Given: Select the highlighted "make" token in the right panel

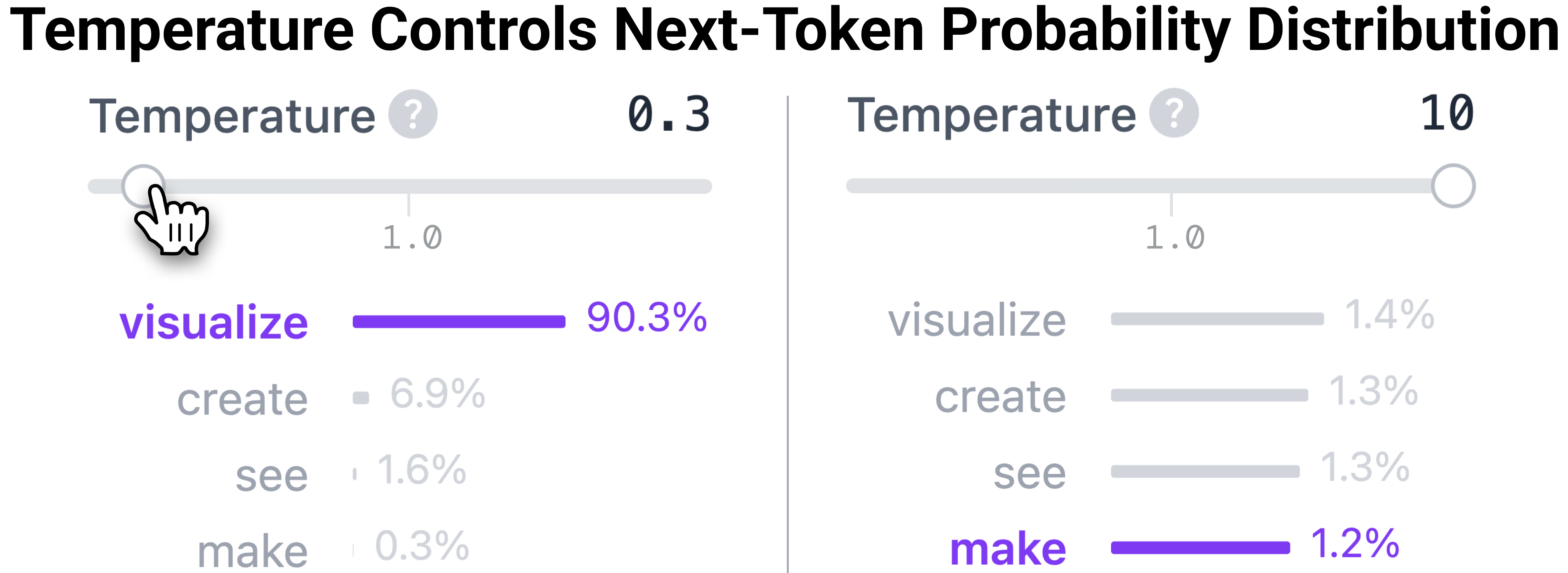Looking at the screenshot, I should click(x=1008, y=549).
